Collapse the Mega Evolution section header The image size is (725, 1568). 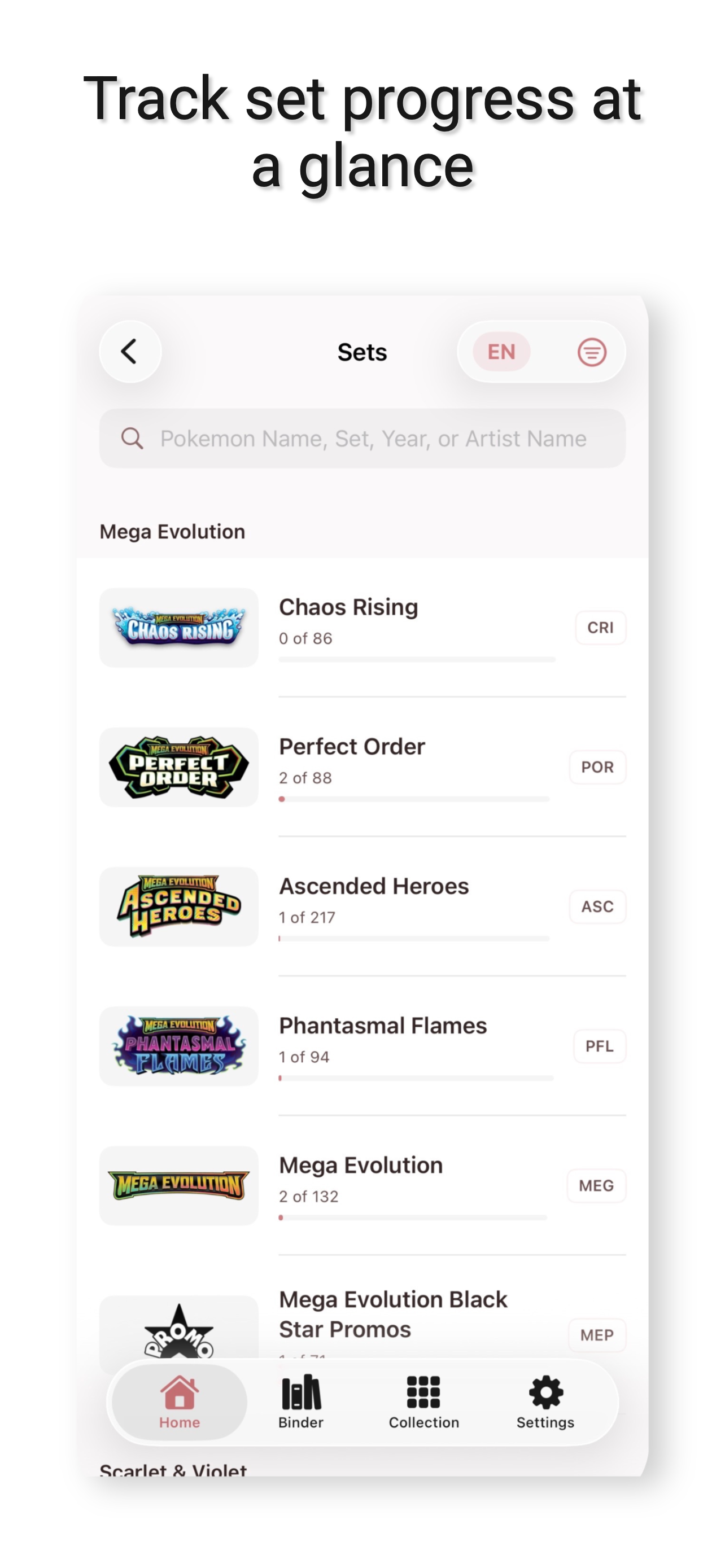tap(172, 531)
